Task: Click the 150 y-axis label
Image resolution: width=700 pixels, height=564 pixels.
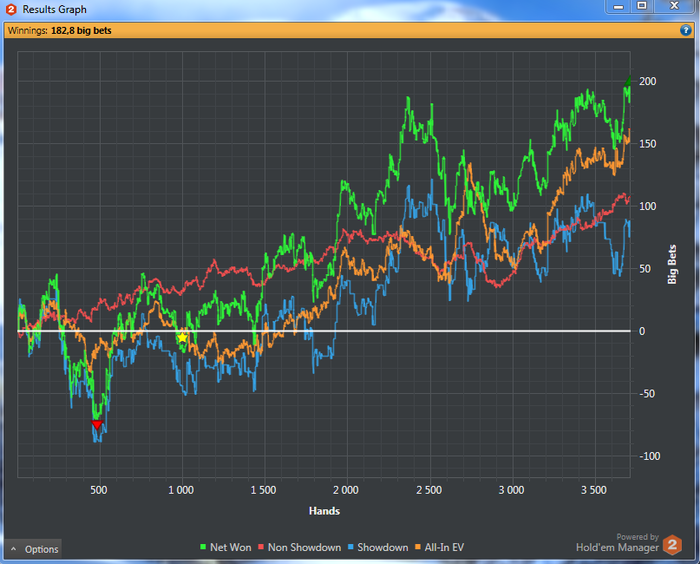Action: coord(647,144)
